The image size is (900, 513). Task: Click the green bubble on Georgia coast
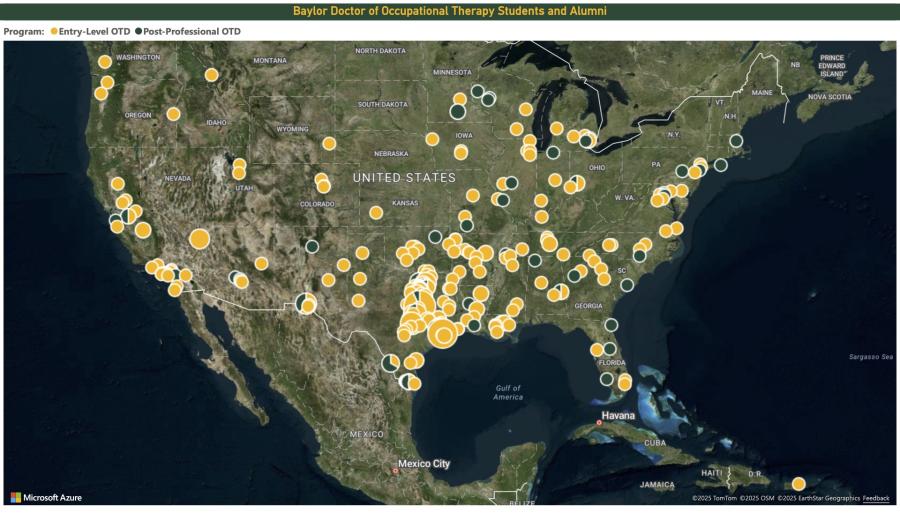click(627, 285)
